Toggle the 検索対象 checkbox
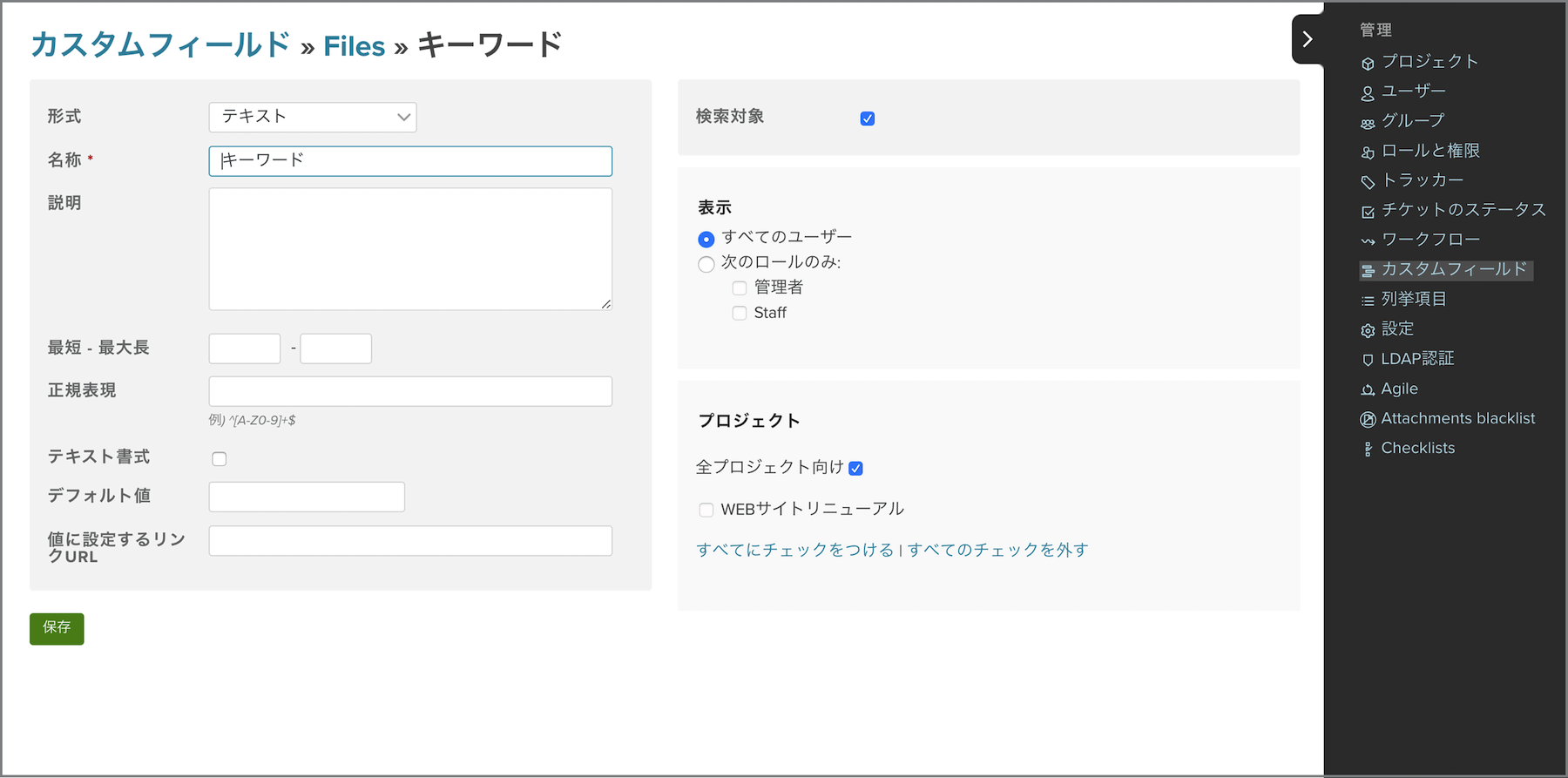 click(868, 118)
